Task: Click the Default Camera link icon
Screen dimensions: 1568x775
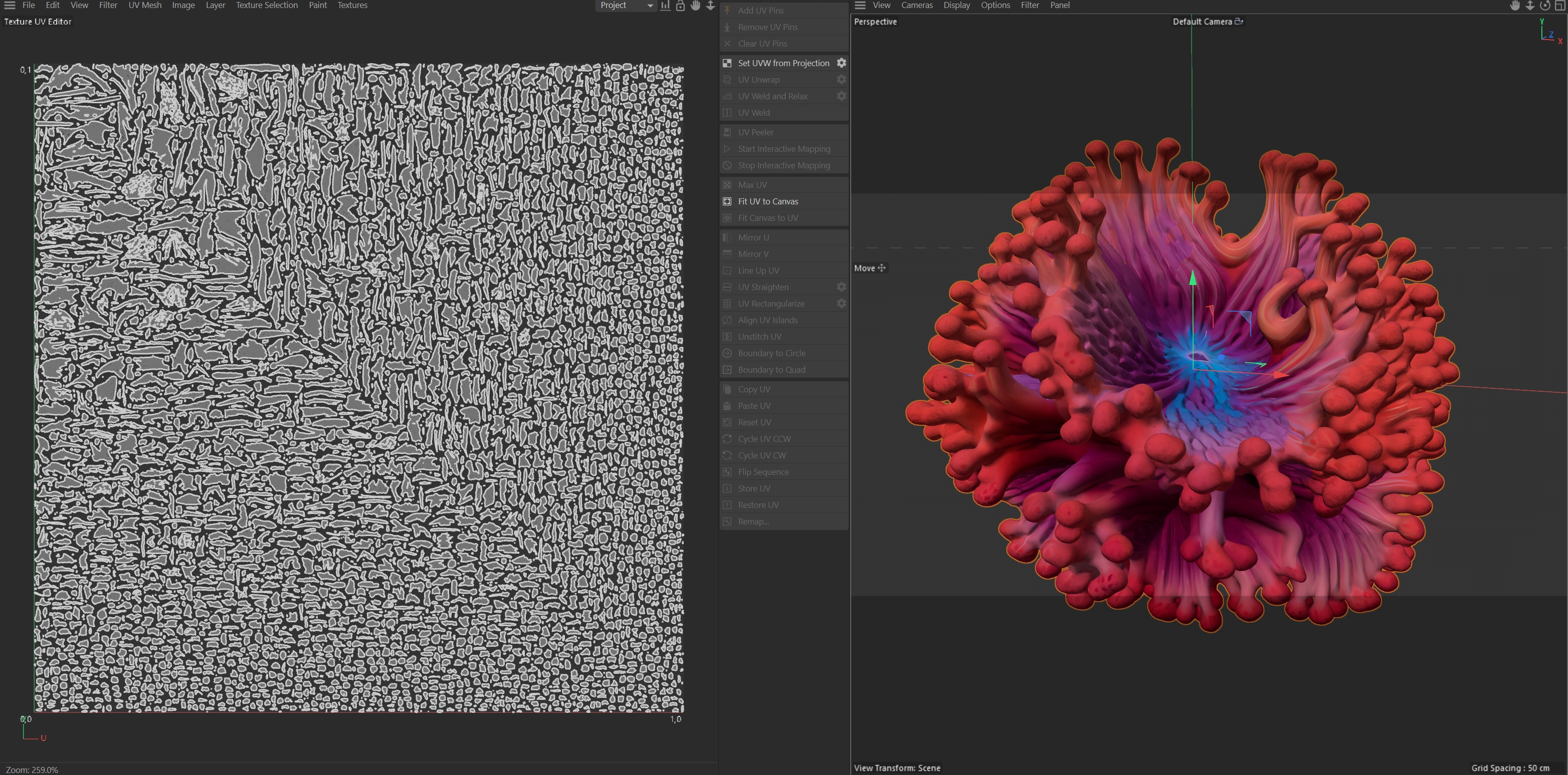Action: pos(1239,21)
